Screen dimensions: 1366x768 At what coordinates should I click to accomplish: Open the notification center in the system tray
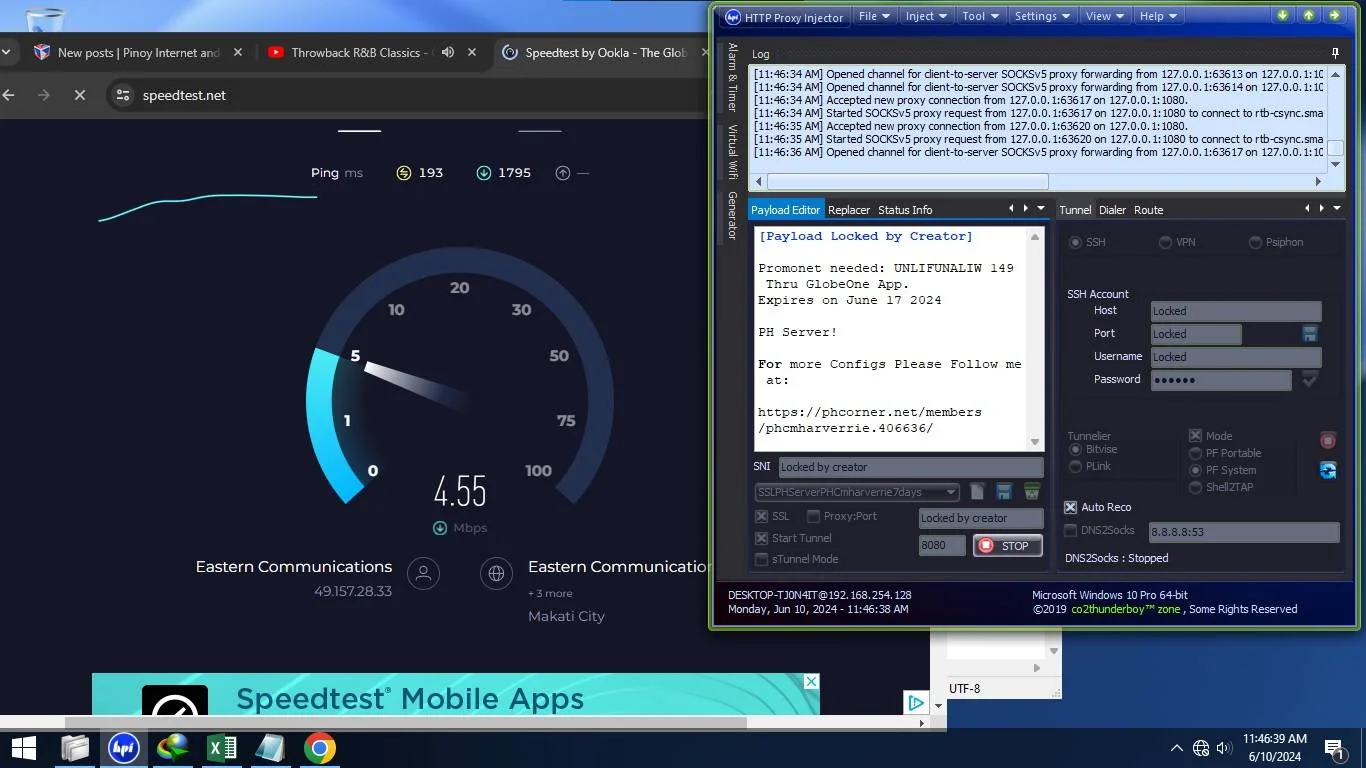(x=1333, y=748)
